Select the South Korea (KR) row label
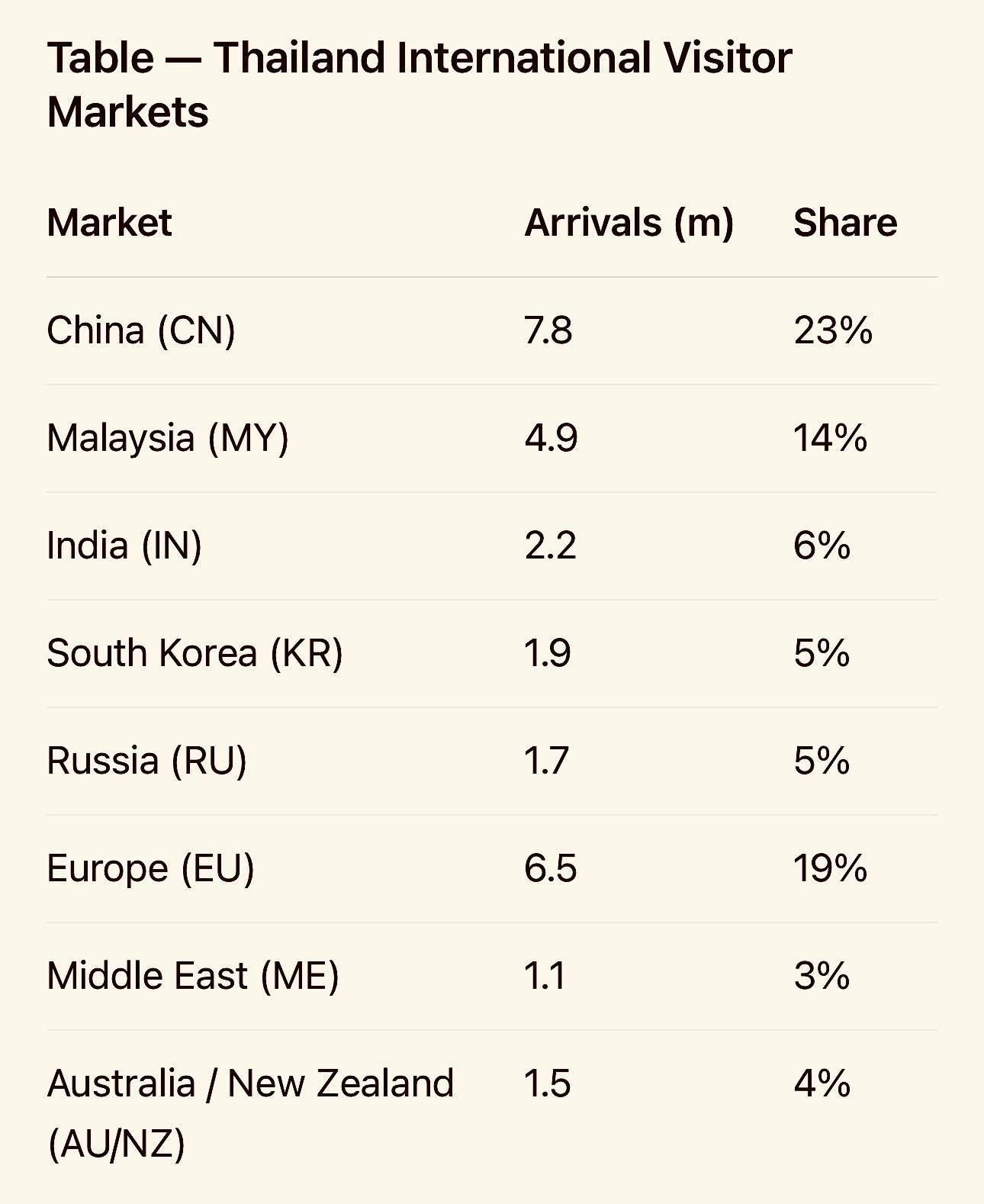984x1204 pixels. point(195,653)
